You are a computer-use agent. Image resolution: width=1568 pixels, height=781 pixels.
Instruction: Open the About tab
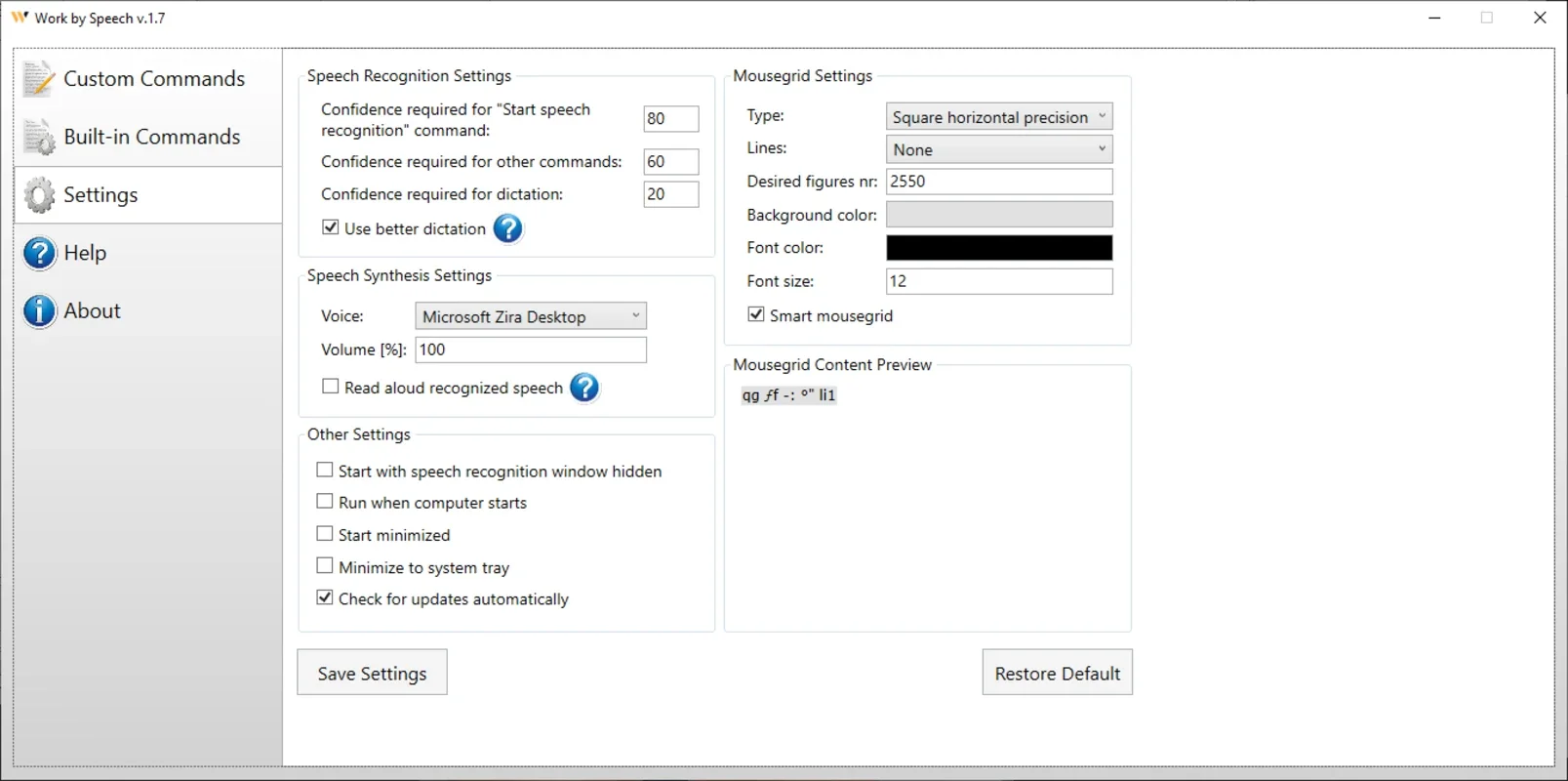(148, 310)
